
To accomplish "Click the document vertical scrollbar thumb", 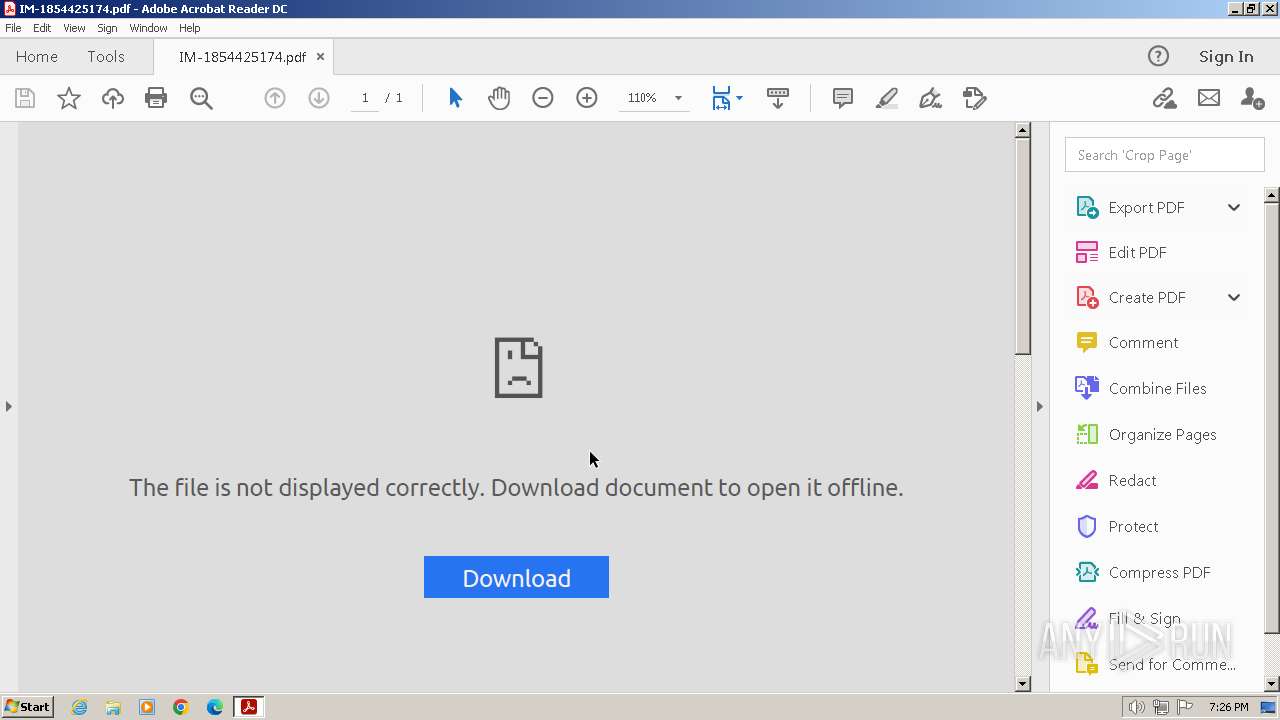I will [x=1022, y=245].
